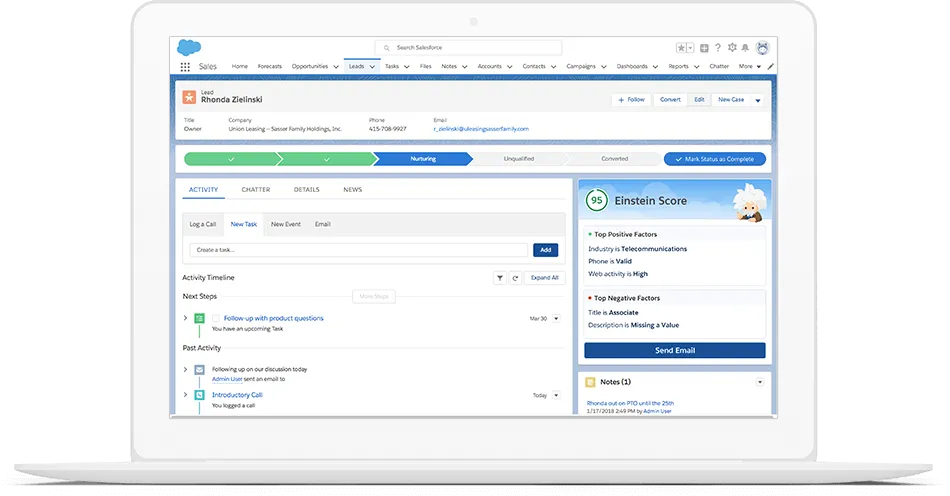Open the Files nav item

click(426, 67)
